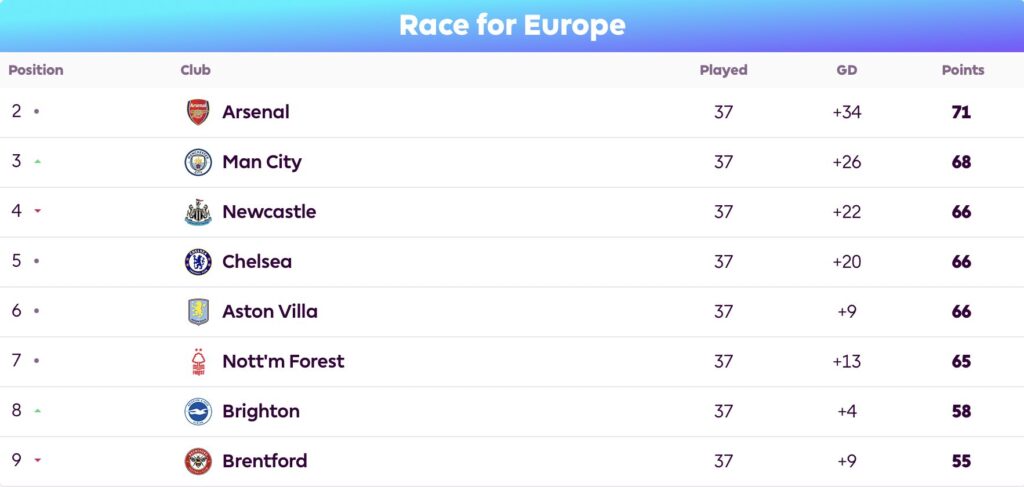Viewport: 1024px width, 487px height.
Task: Click the Aston Villa club crest
Action: [x=198, y=312]
